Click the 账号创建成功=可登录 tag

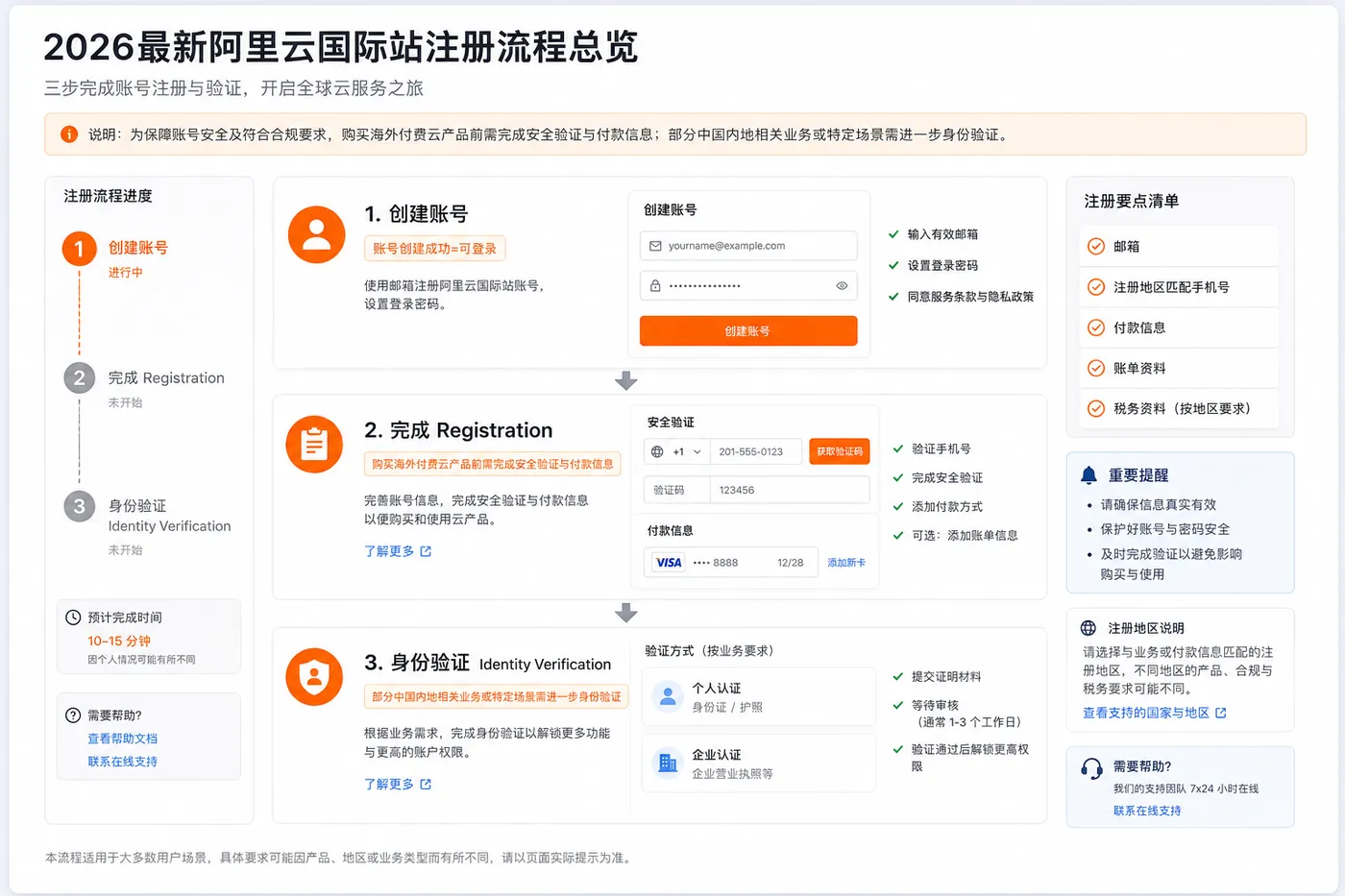click(x=434, y=249)
